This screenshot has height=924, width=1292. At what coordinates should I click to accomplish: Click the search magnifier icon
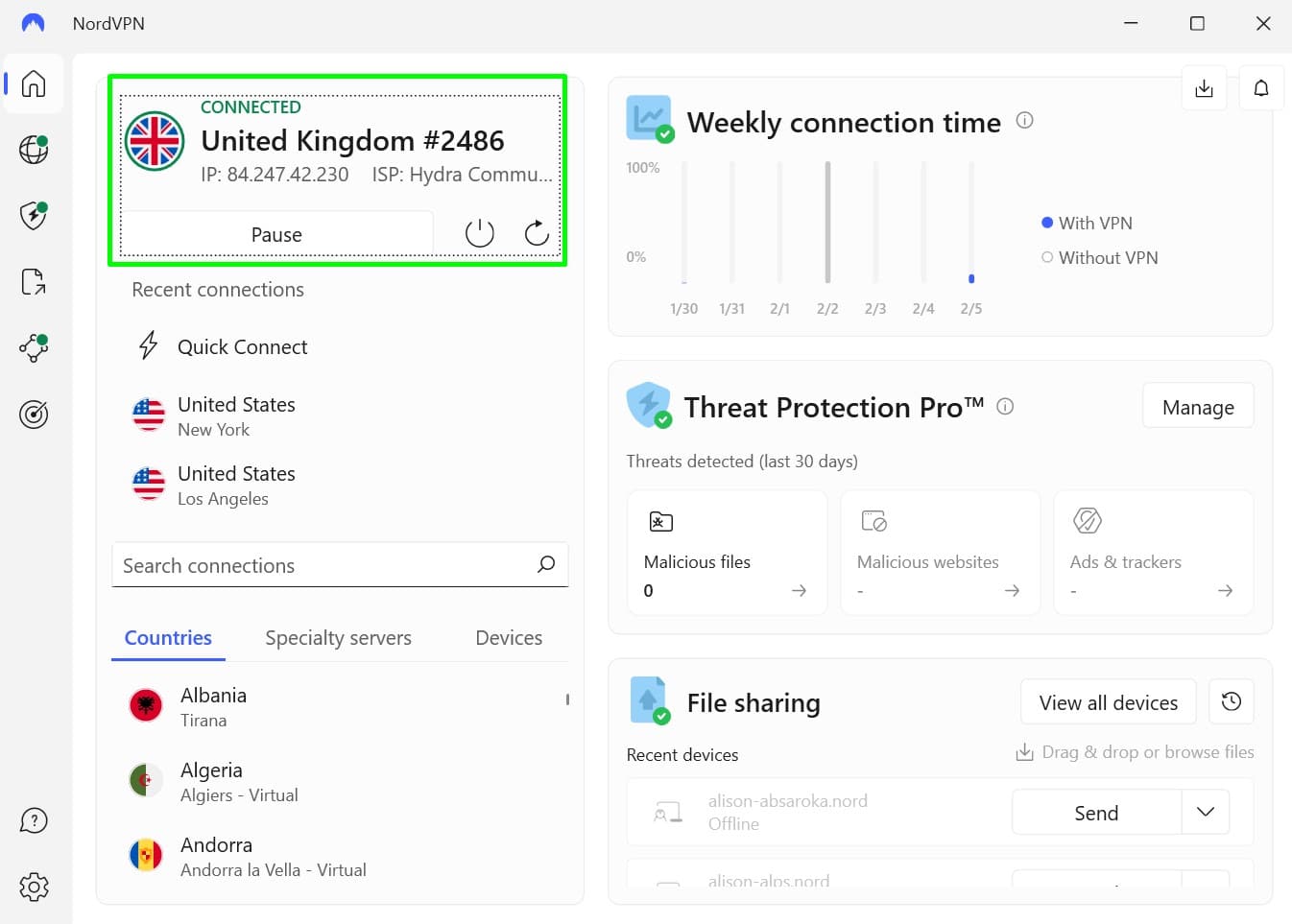(546, 564)
